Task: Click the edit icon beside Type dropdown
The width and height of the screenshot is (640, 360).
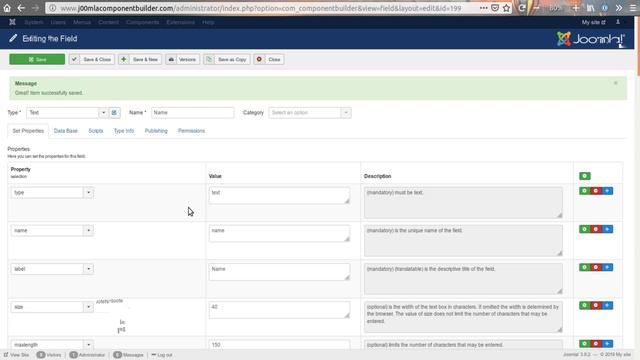Action: (114, 113)
